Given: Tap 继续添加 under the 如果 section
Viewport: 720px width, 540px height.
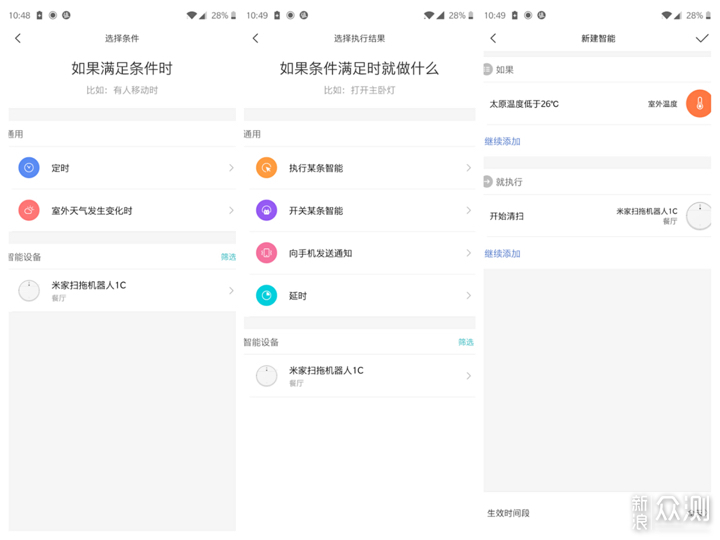Looking at the screenshot, I should point(503,141).
